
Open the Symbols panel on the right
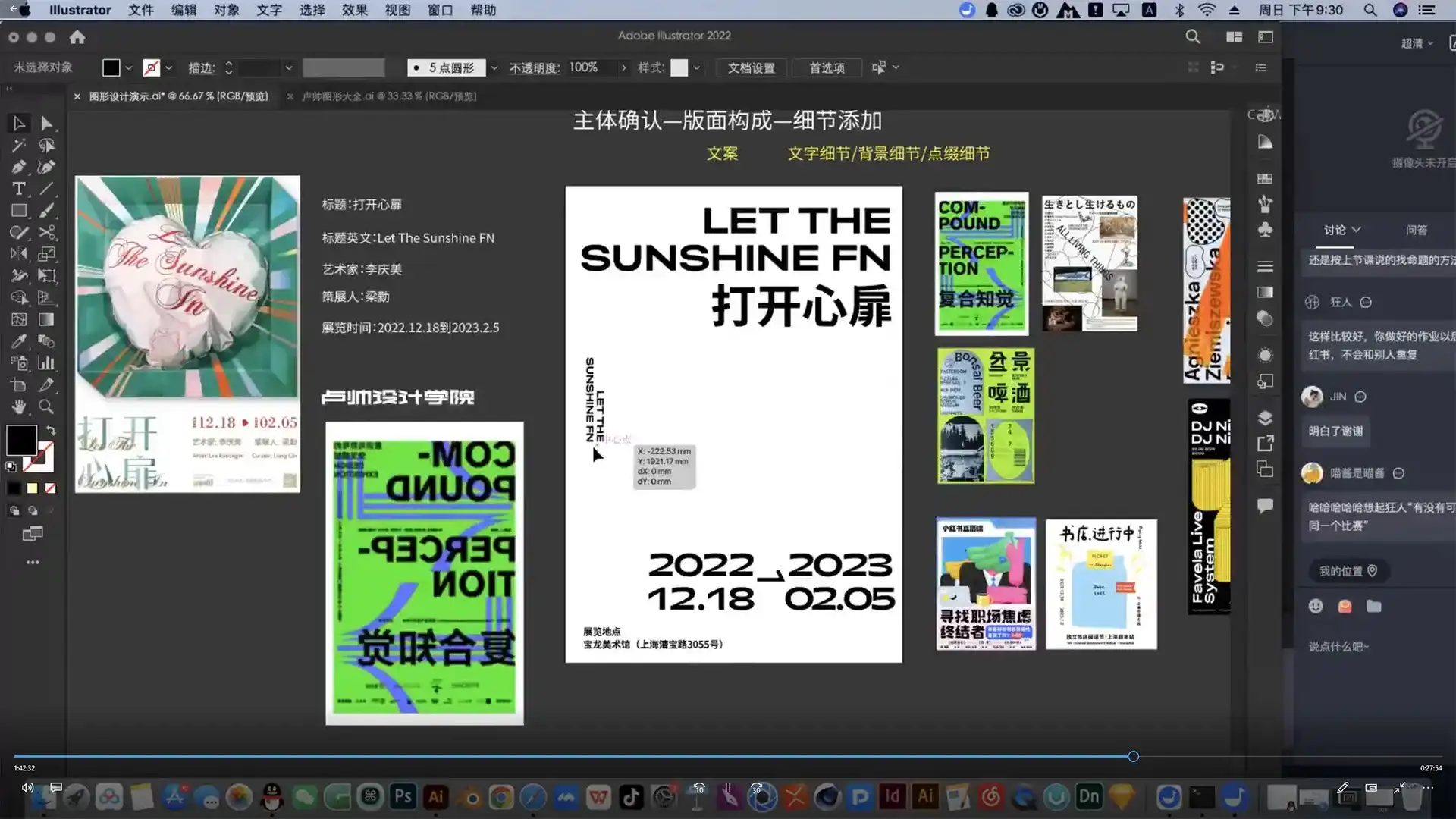pyautogui.click(x=1264, y=230)
